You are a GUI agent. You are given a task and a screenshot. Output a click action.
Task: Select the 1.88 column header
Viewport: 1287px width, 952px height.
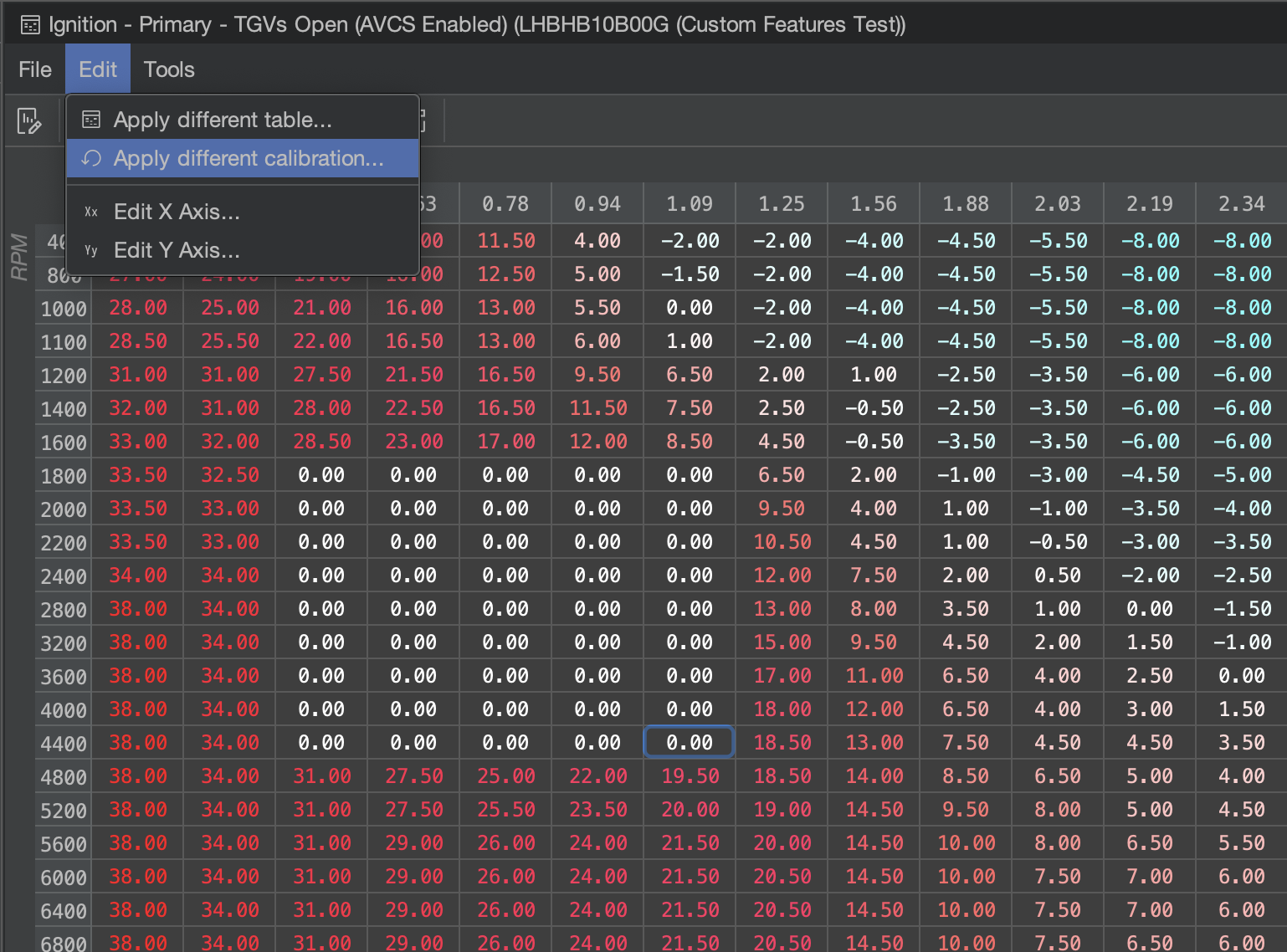click(x=966, y=203)
